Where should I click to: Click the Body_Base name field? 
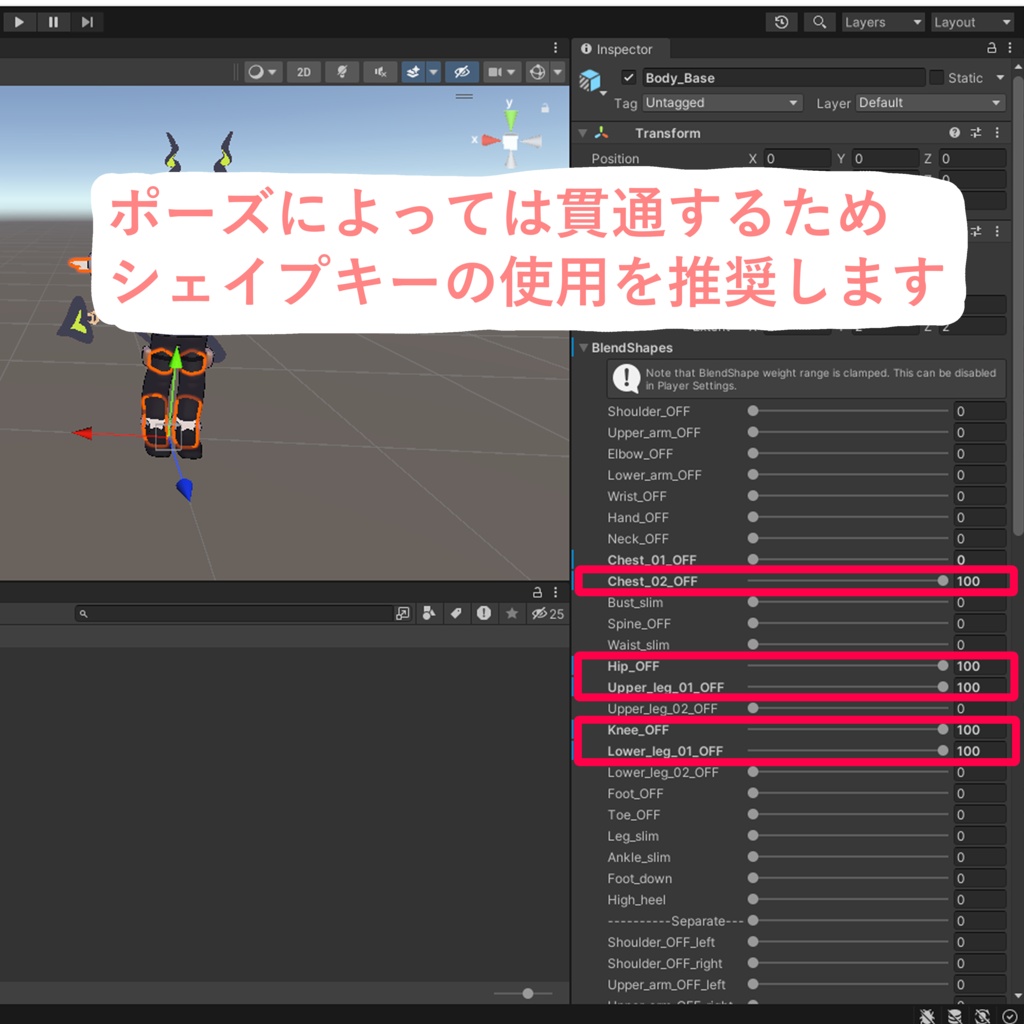pyautogui.click(x=783, y=78)
